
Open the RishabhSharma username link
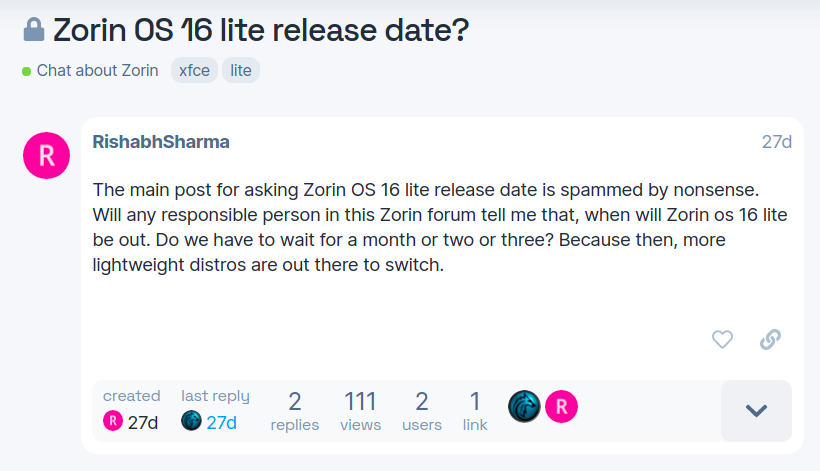pyautogui.click(x=161, y=142)
